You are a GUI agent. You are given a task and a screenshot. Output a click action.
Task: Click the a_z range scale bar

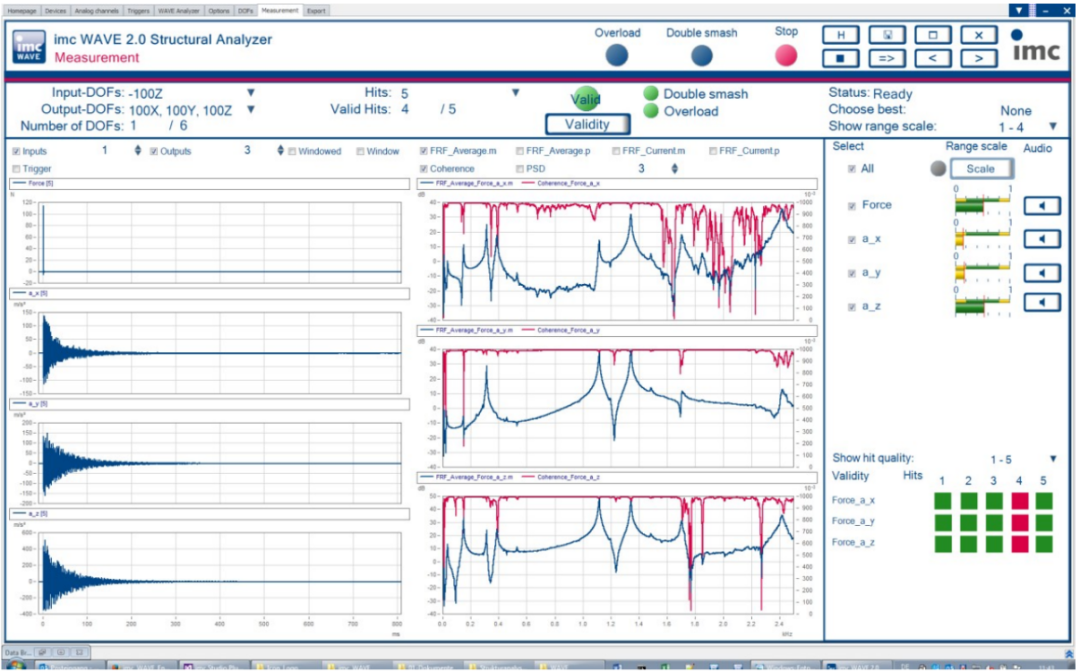coord(982,306)
